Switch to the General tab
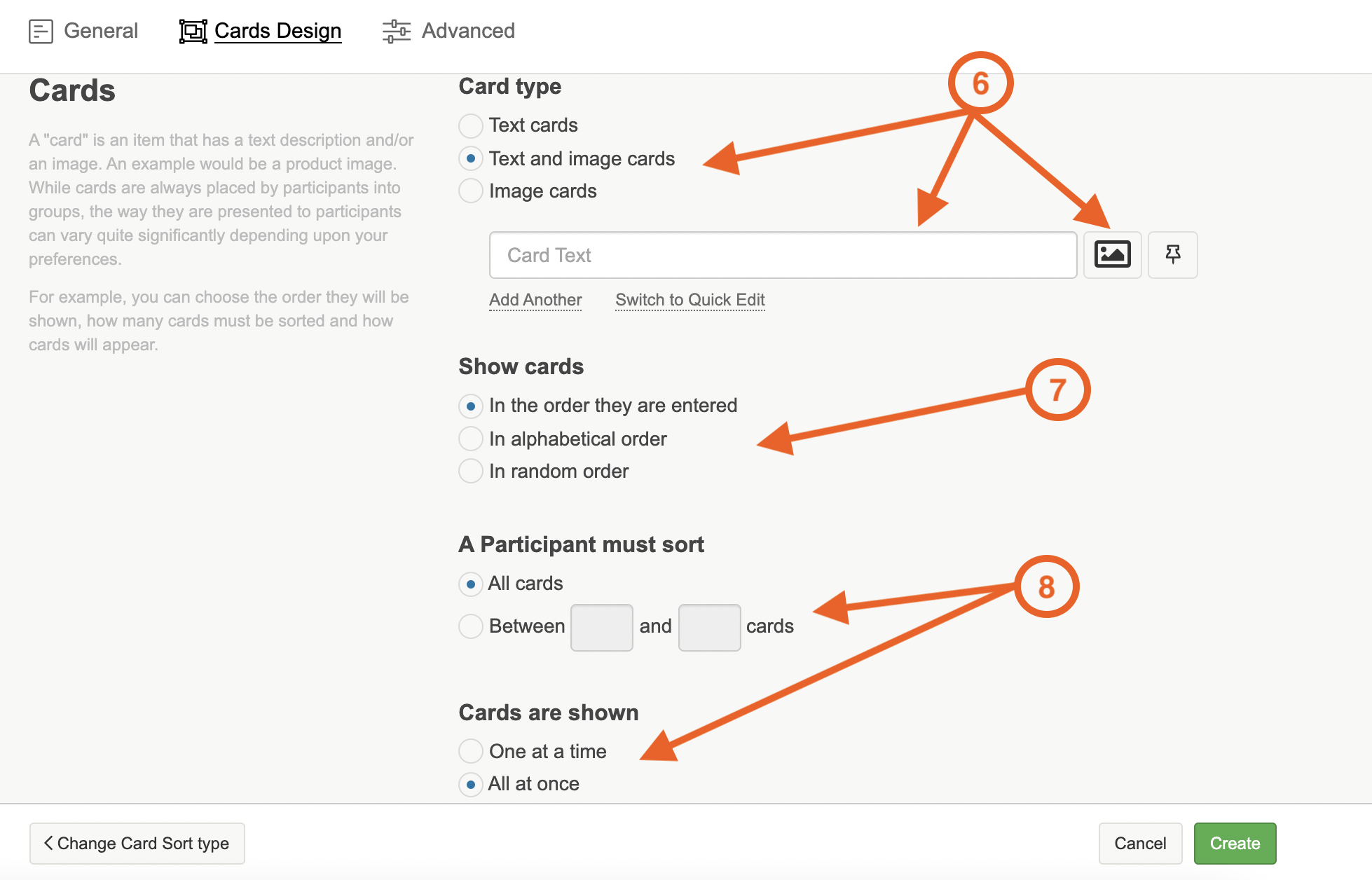The width and height of the screenshot is (1372, 880). pyautogui.click(x=100, y=31)
